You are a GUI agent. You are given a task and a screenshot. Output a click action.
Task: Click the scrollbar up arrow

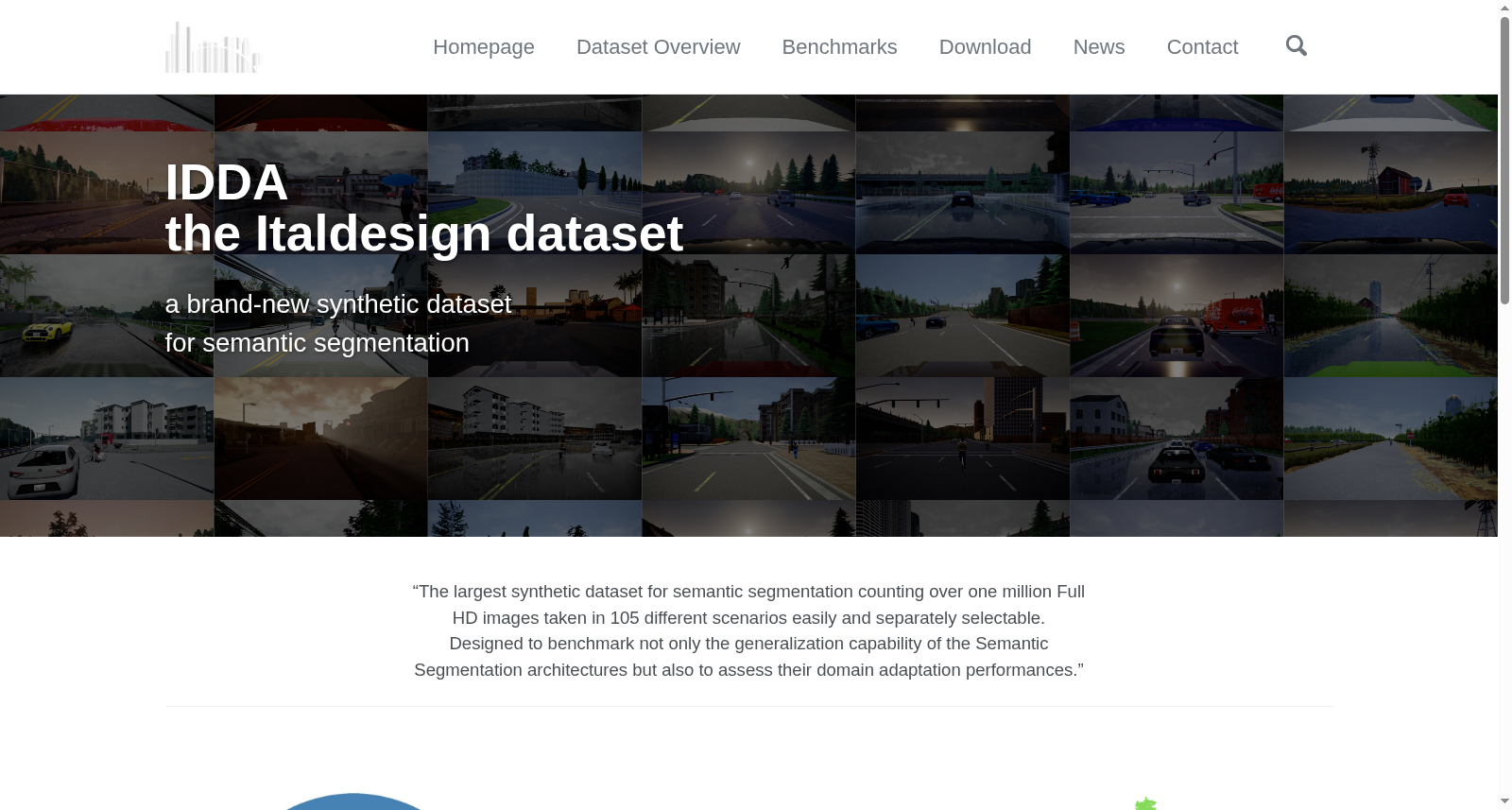[1504, 8]
